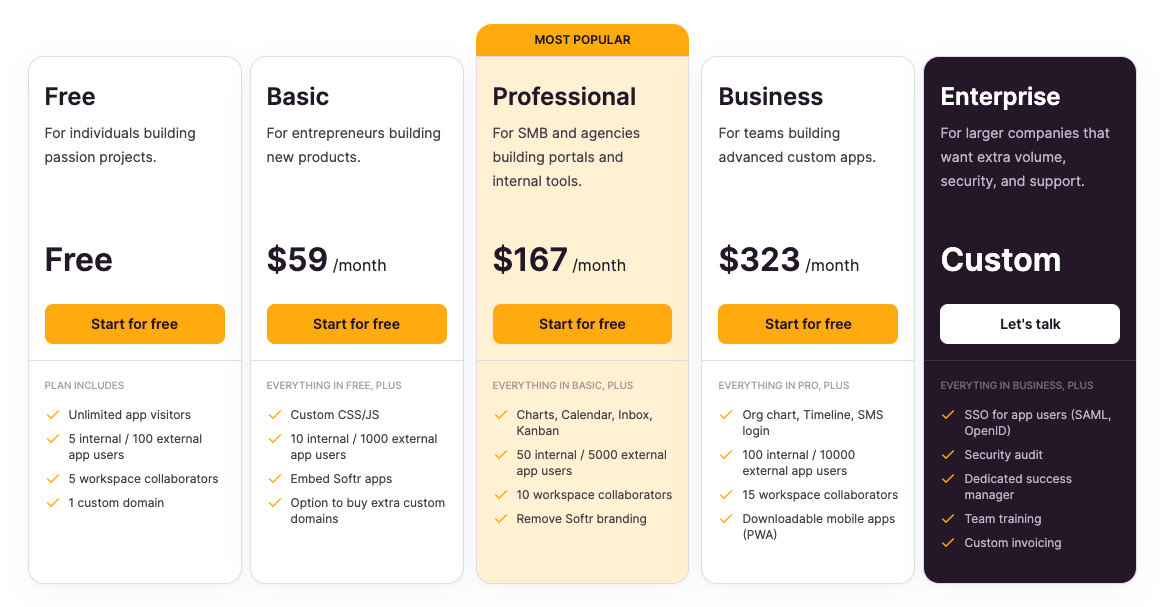Click the $167 /month price
1171x607 pixels.
coord(559,261)
